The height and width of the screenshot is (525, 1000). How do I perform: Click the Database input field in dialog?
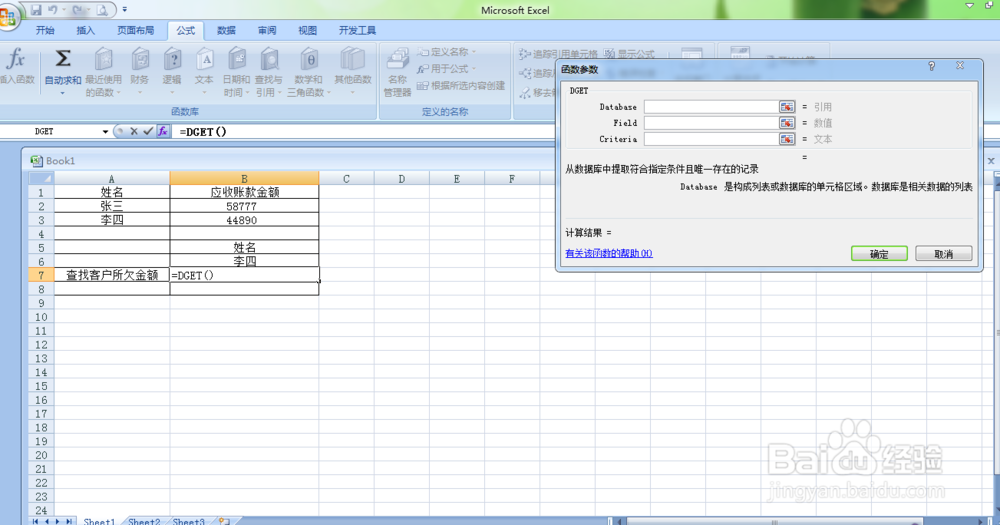click(712, 107)
